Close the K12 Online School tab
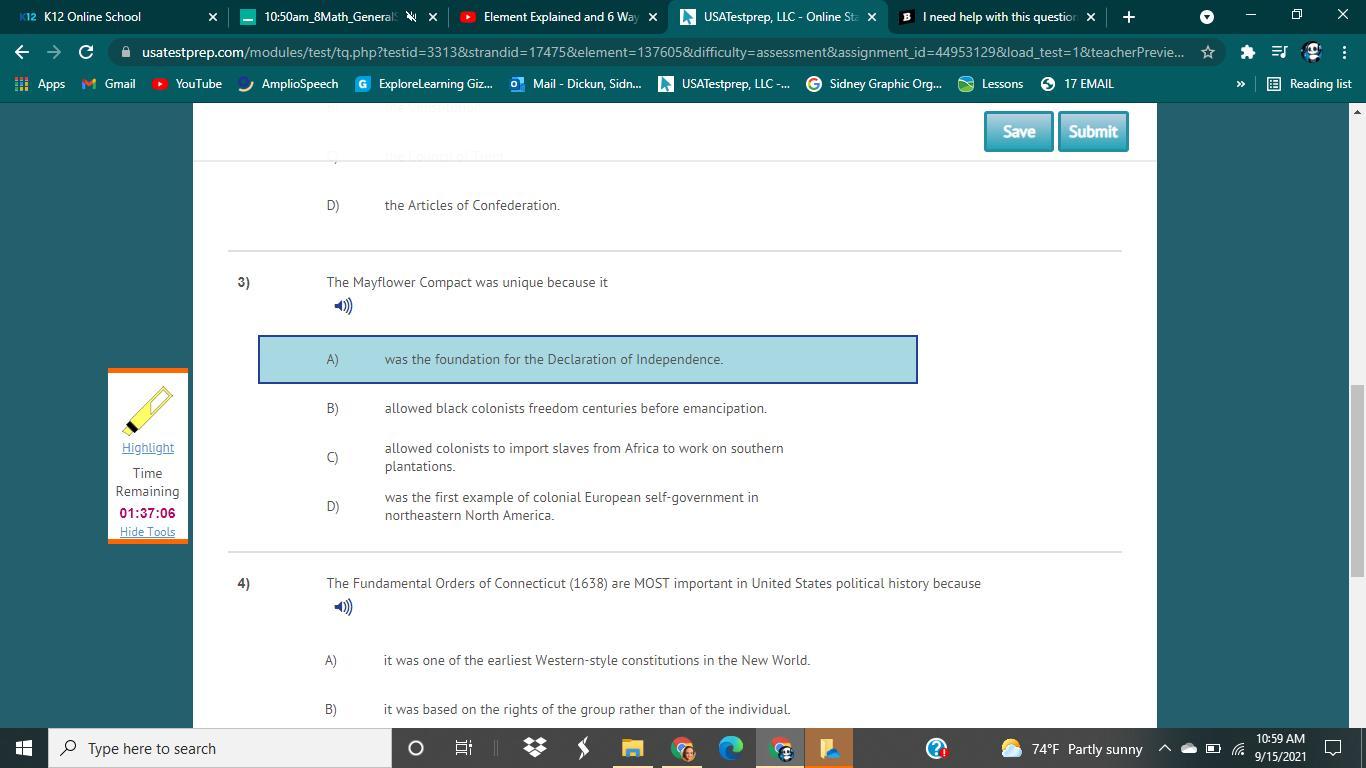The width and height of the screenshot is (1366, 768). (x=213, y=17)
